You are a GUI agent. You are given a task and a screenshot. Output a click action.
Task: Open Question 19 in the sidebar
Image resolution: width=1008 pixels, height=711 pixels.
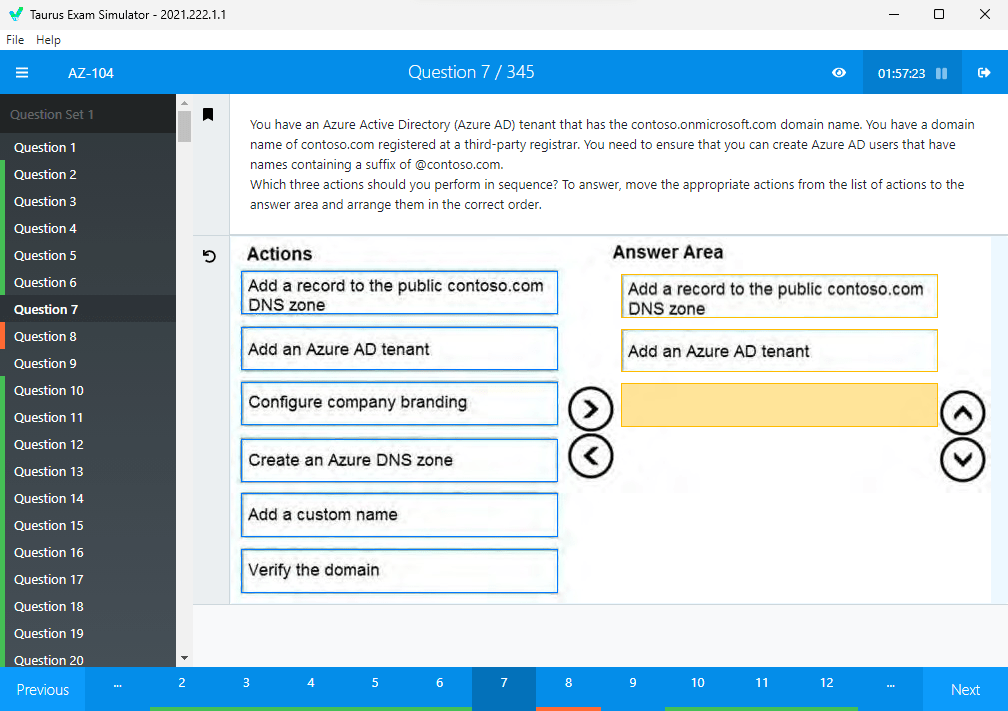point(88,633)
